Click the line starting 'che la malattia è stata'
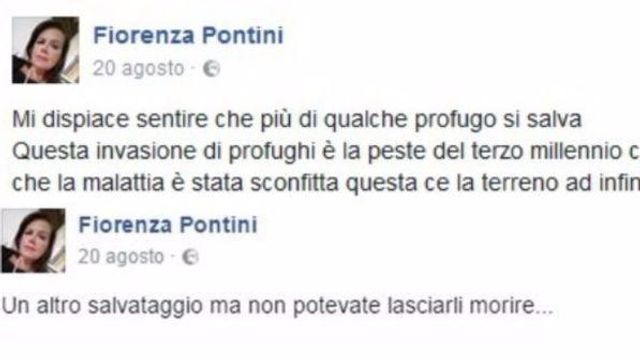Screen dimensions: 640x360 click(x=326, y=183)
